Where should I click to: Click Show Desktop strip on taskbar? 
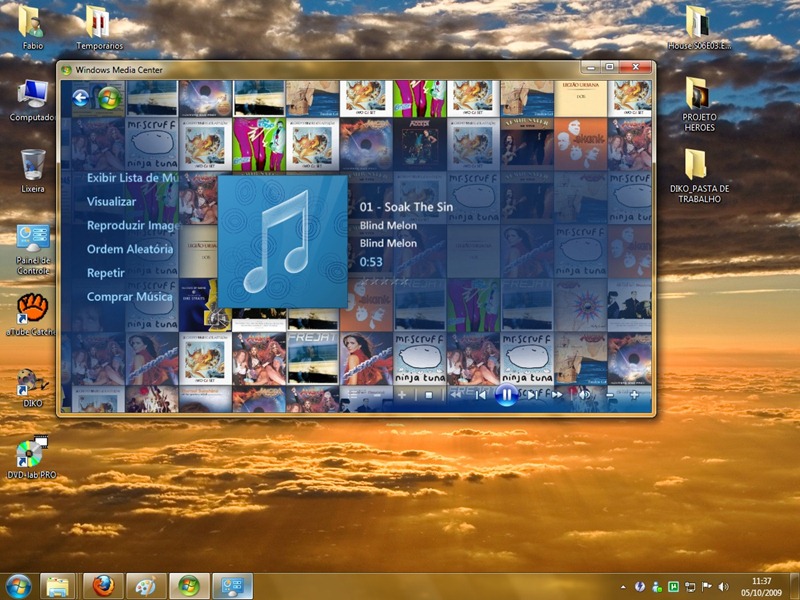(x=795, y=587)
